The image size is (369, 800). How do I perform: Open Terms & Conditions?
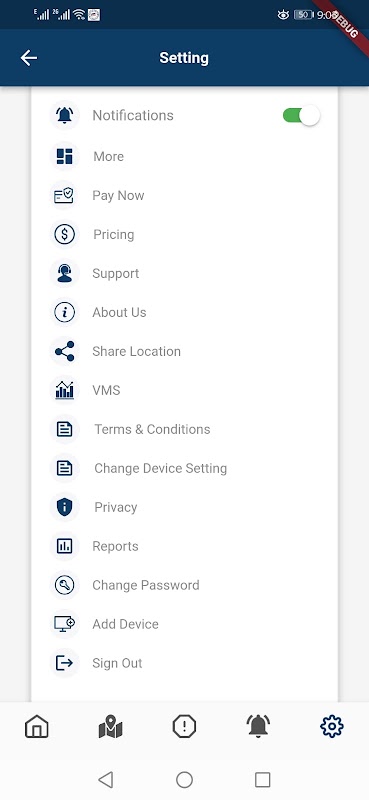tap(152, 429)
